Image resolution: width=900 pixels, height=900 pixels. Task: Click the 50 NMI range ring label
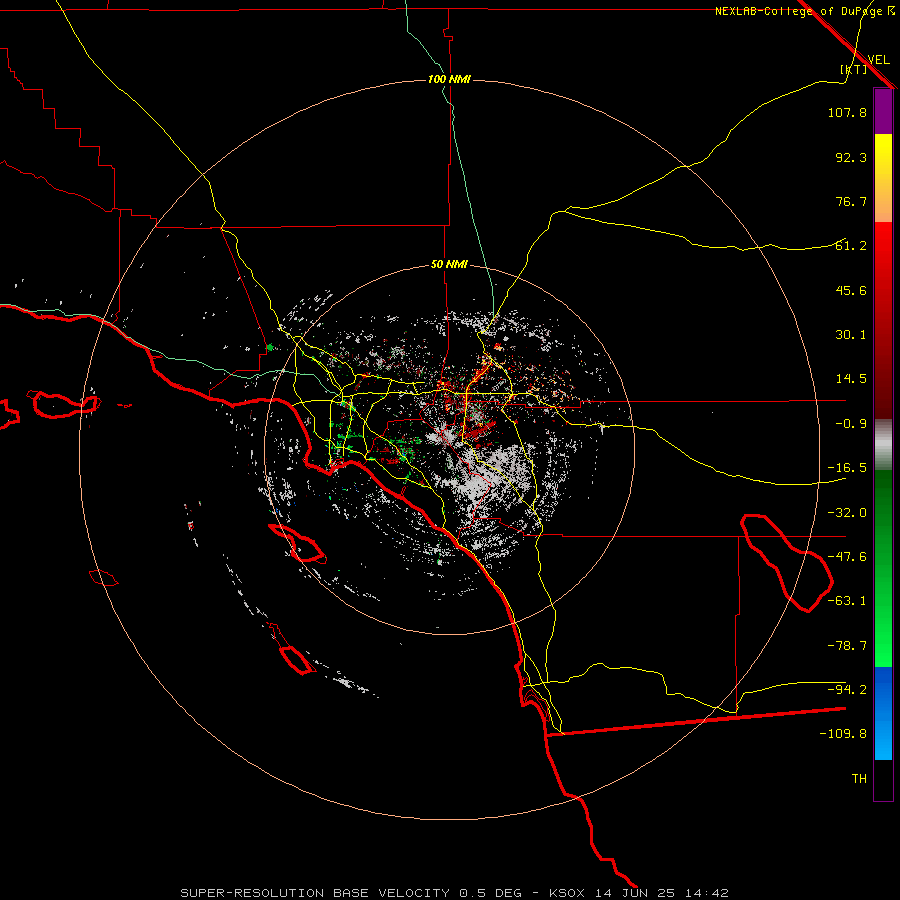tap(449, 265)
